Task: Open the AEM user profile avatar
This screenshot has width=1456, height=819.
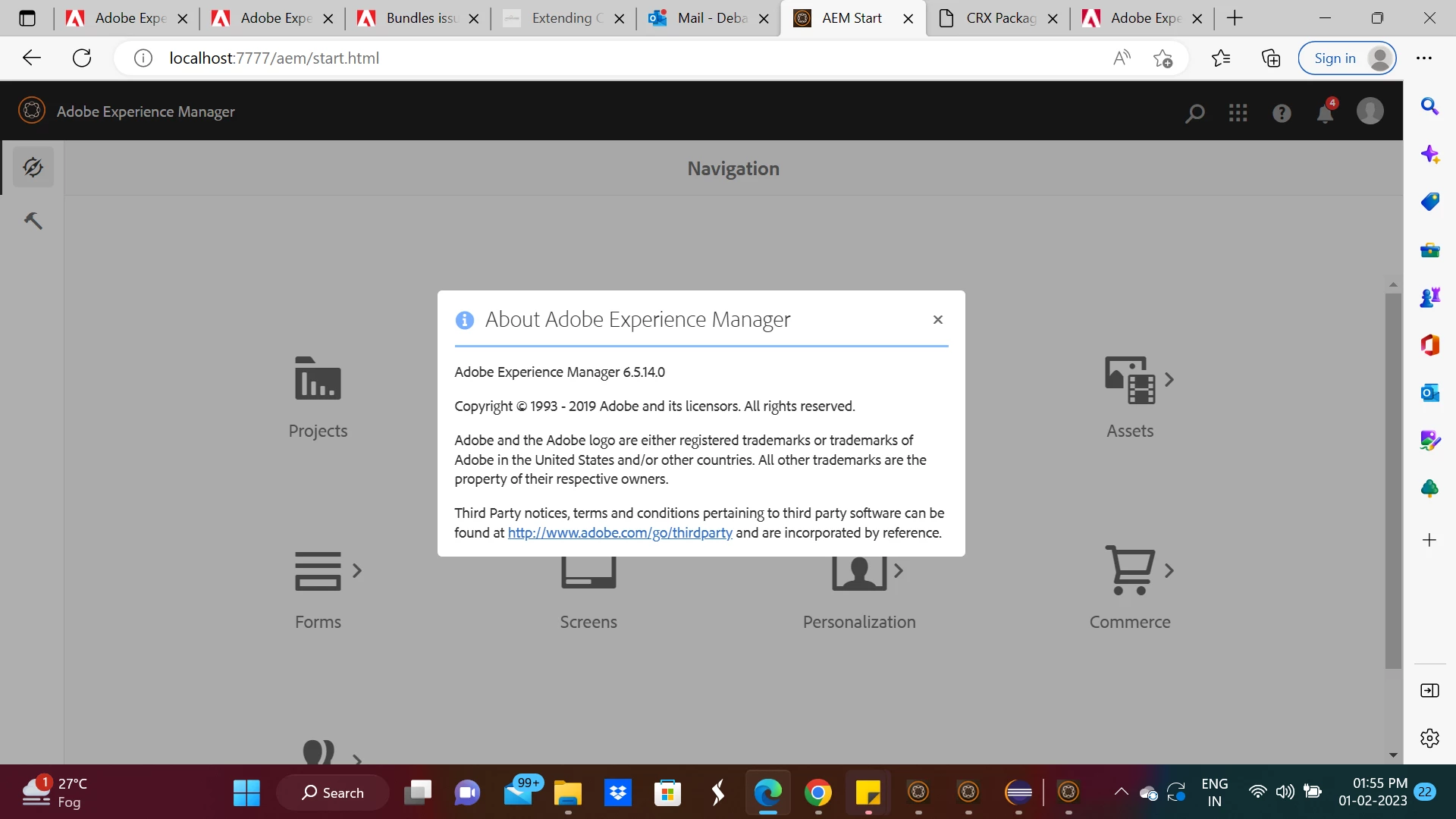Action: tap(1370, 111)
